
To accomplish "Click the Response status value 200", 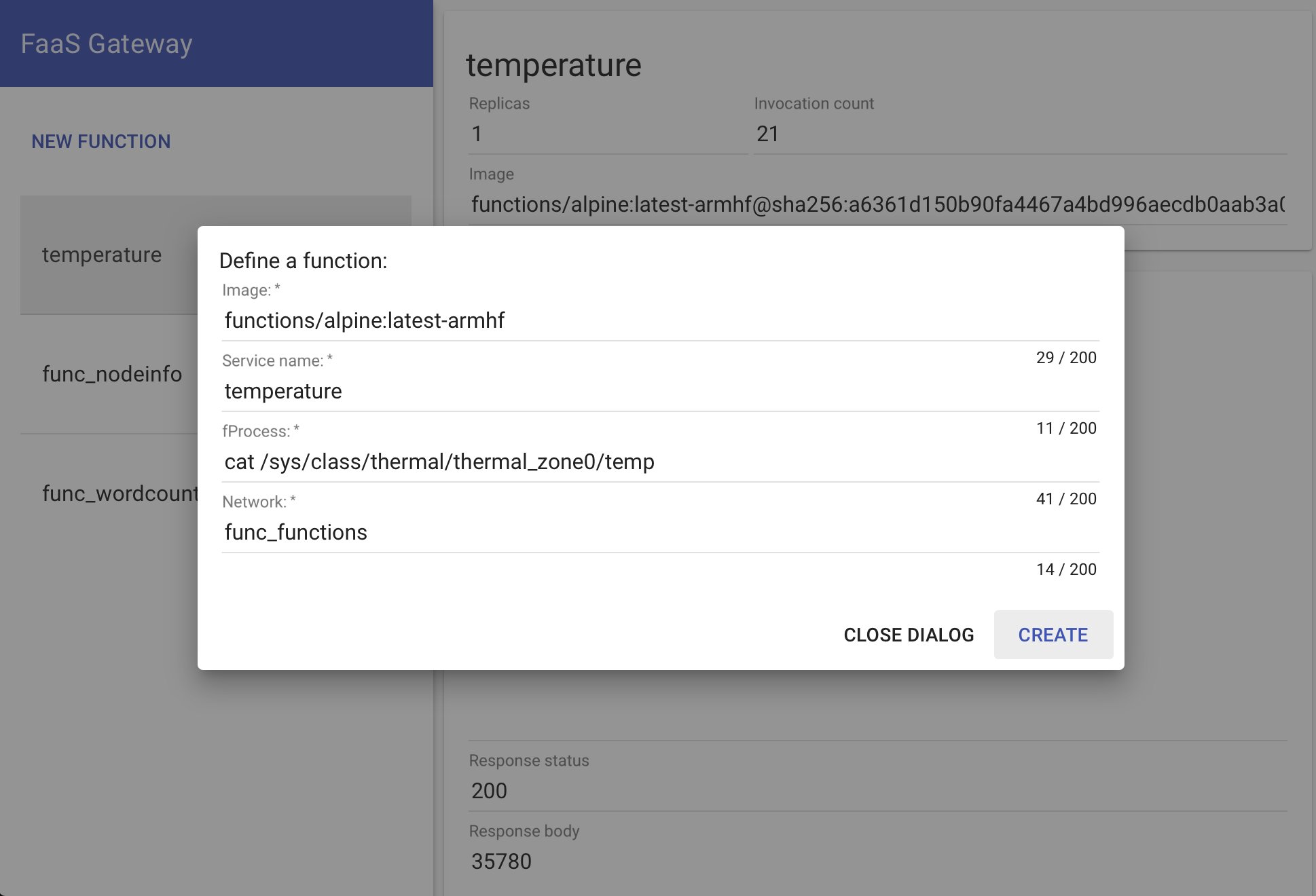I will (489, 791).
